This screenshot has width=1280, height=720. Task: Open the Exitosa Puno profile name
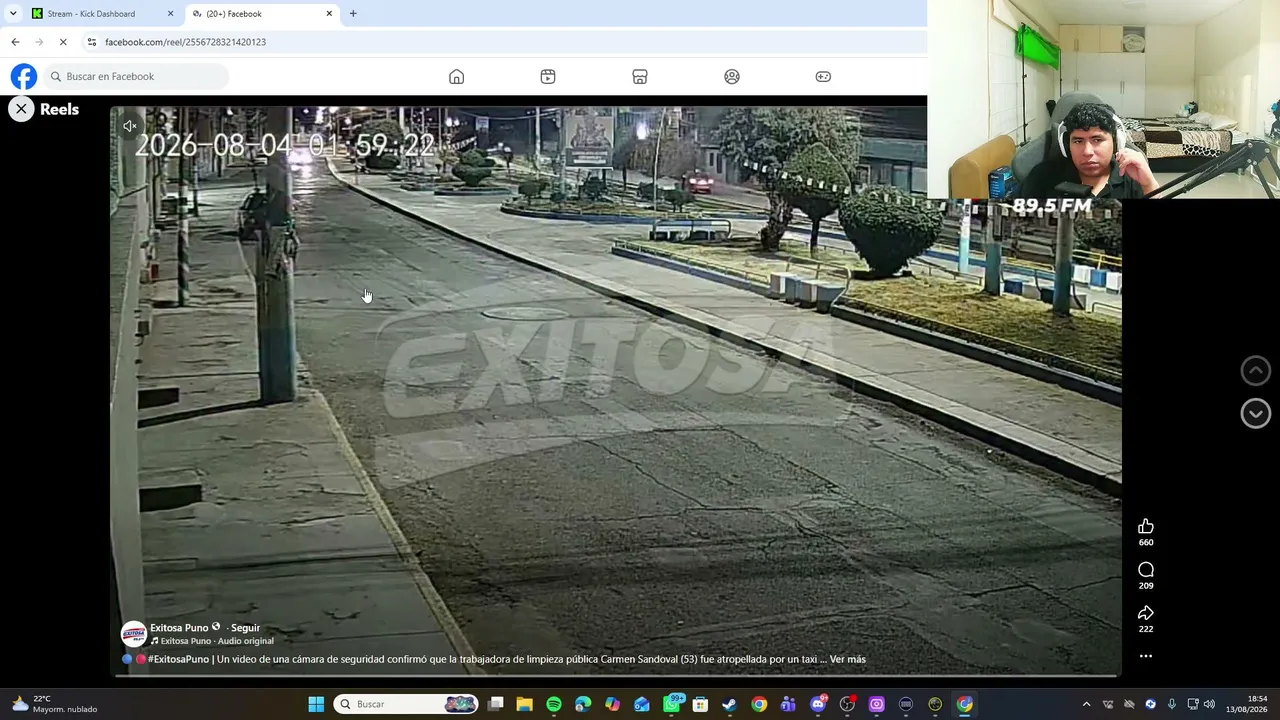[x=179, y=628]
